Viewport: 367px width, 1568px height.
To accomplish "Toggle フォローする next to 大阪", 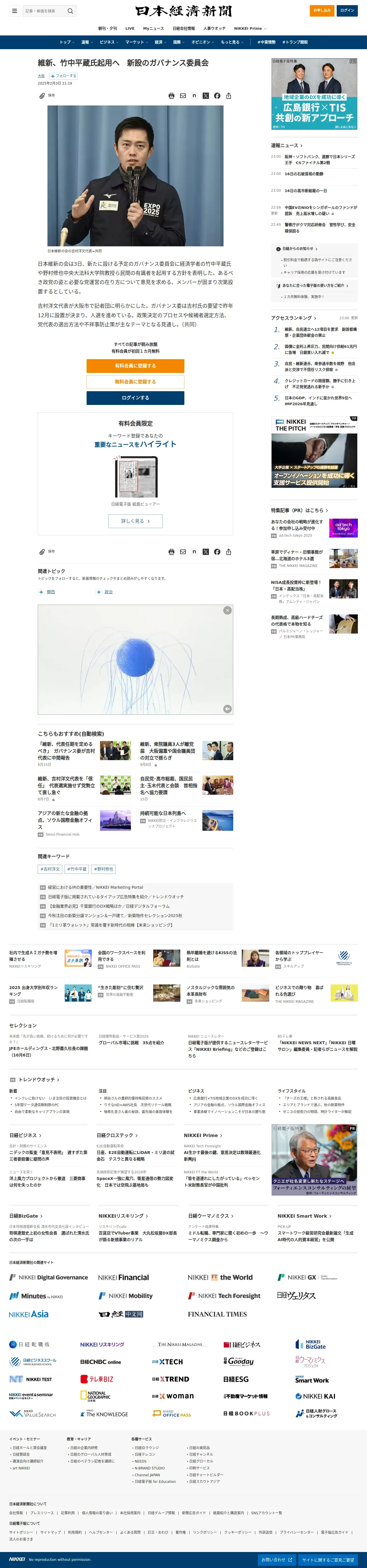I will pyautogui.click(x=63, y=76).
